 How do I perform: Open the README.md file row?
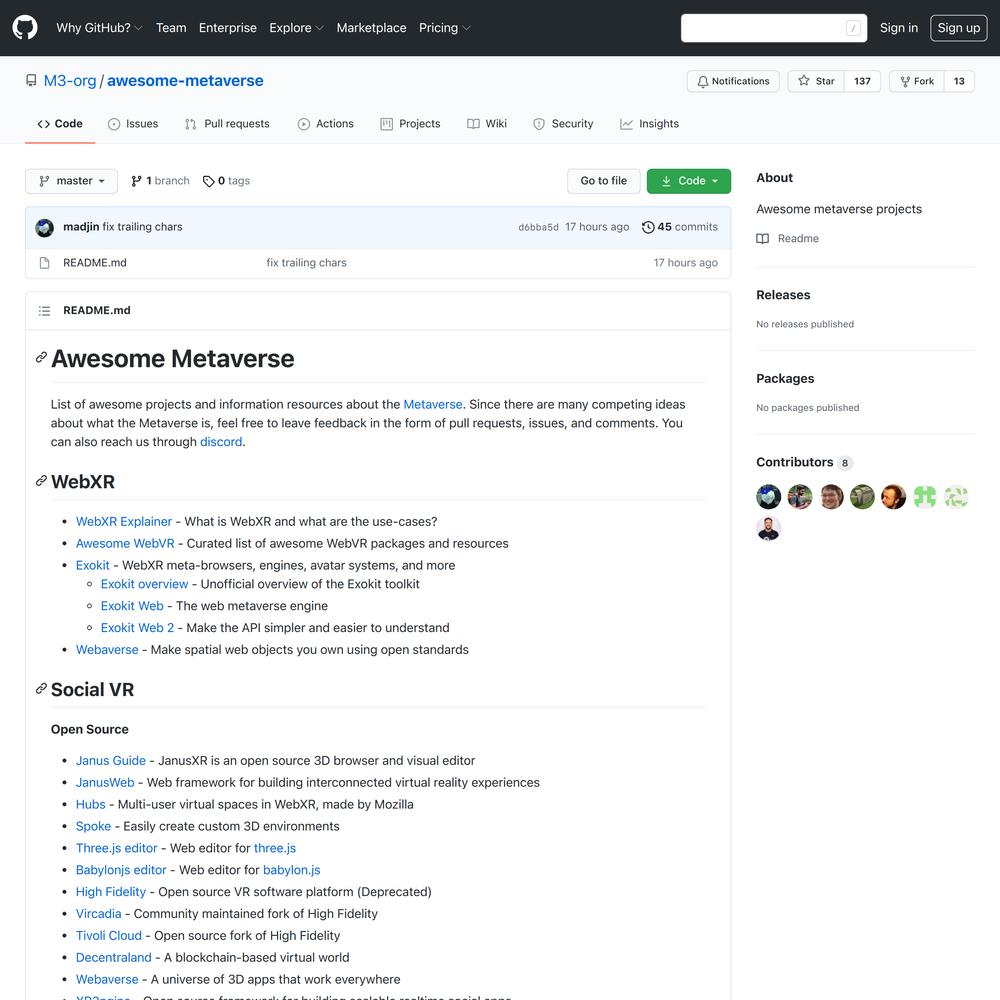pyautogui.click(x=378, y=263)
